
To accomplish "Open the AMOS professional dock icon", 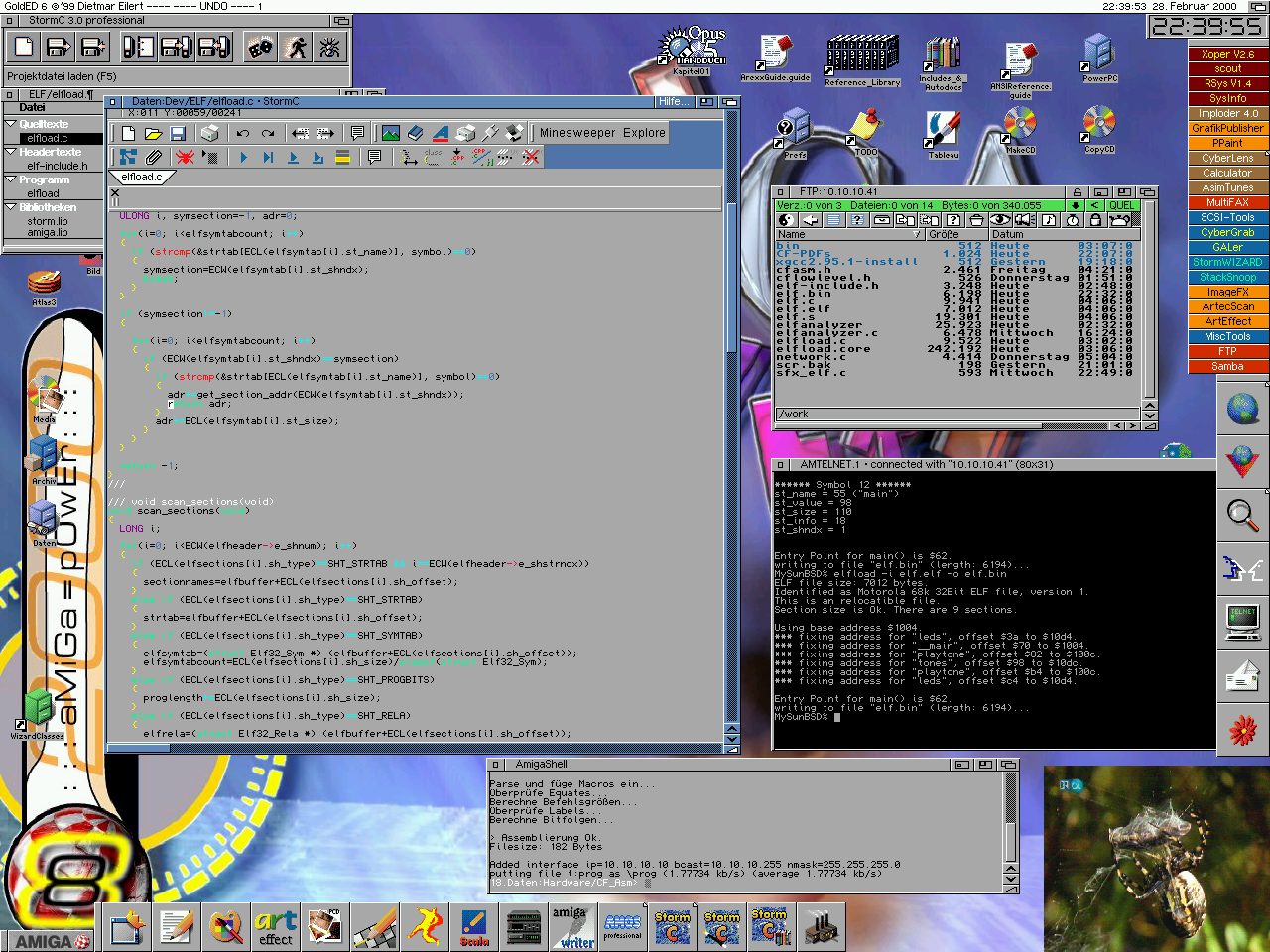I will click(623, 927).
